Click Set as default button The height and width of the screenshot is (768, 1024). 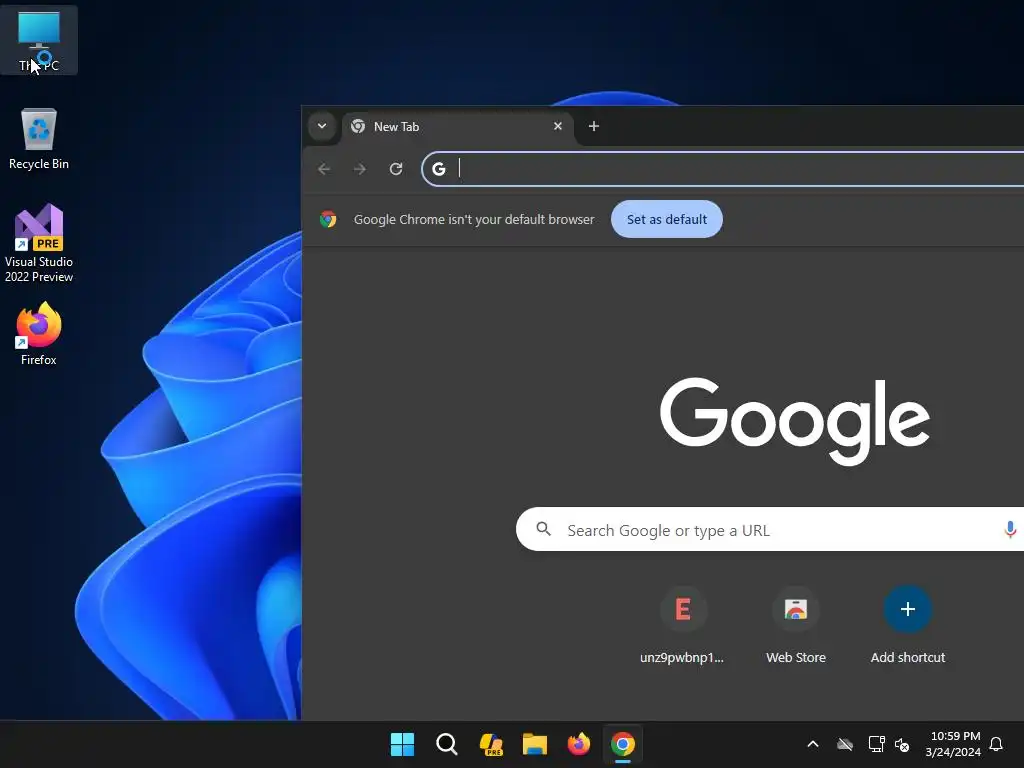click(x=667, y=219)
